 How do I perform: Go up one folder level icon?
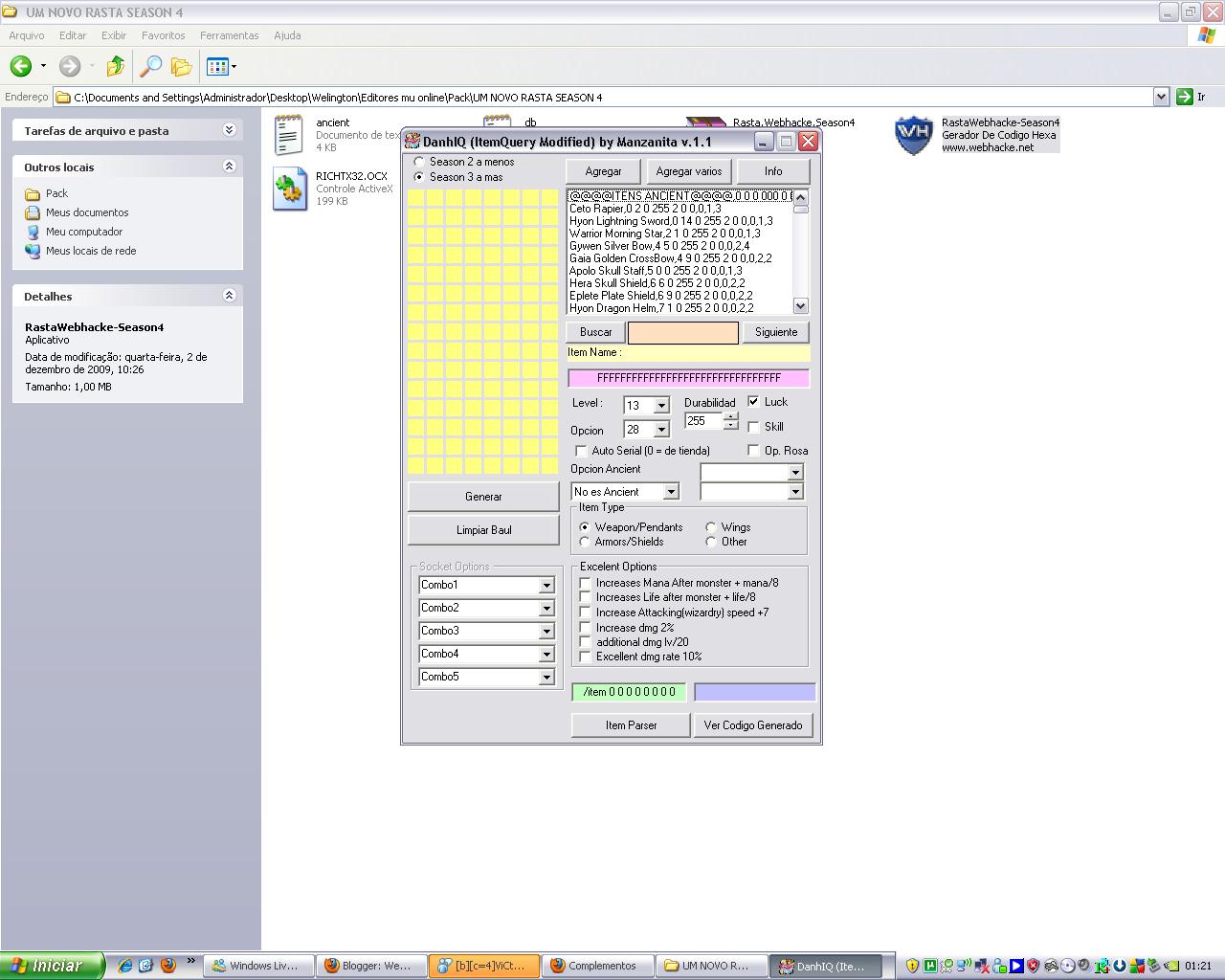pos(116,66)
